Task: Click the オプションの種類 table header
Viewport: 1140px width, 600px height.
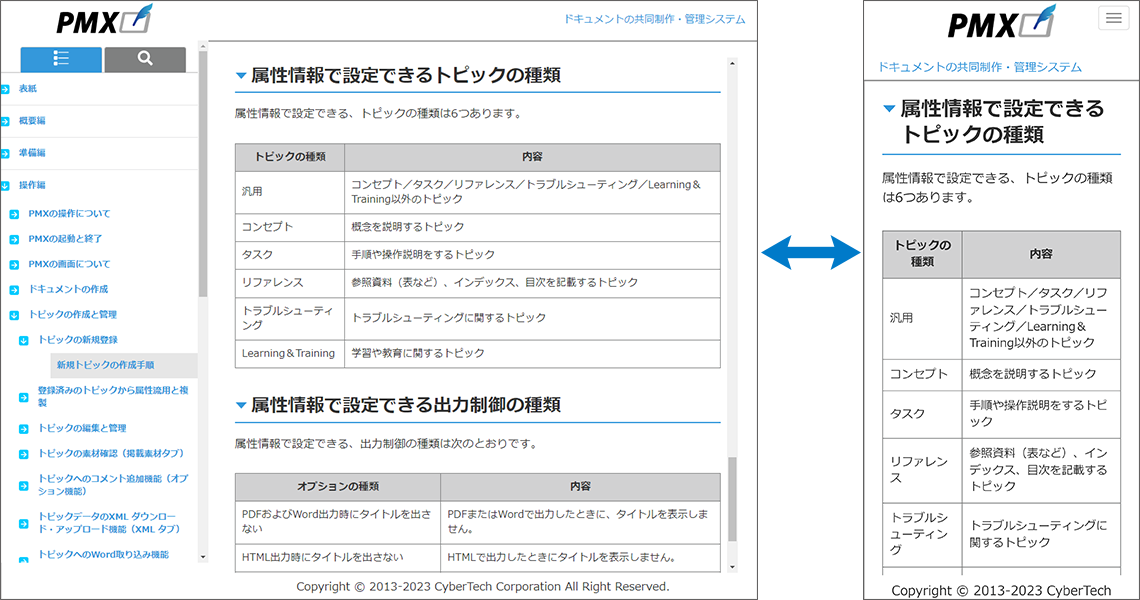Action: tap(338, 487)
